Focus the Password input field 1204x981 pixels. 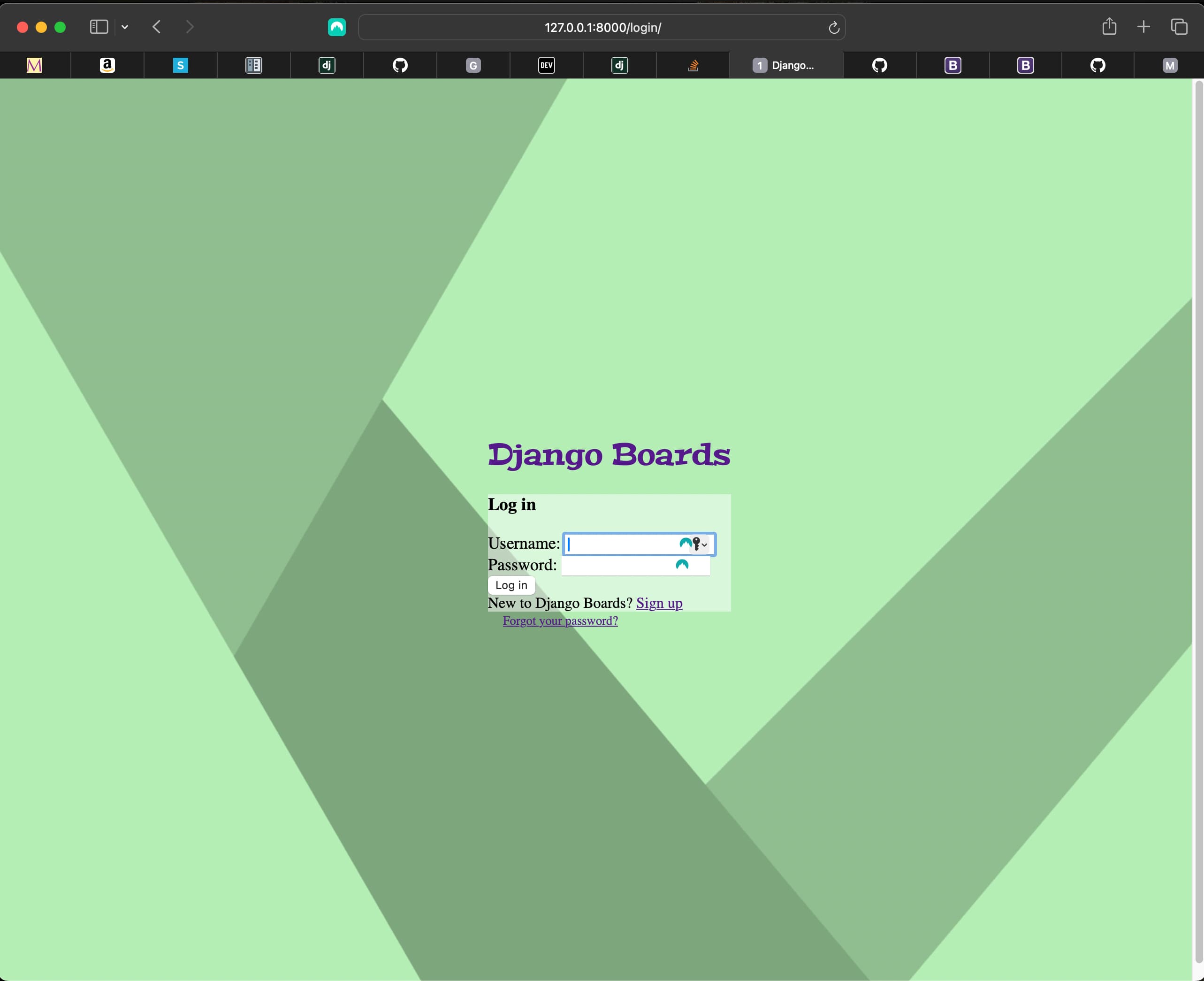(x=636, y=565)
